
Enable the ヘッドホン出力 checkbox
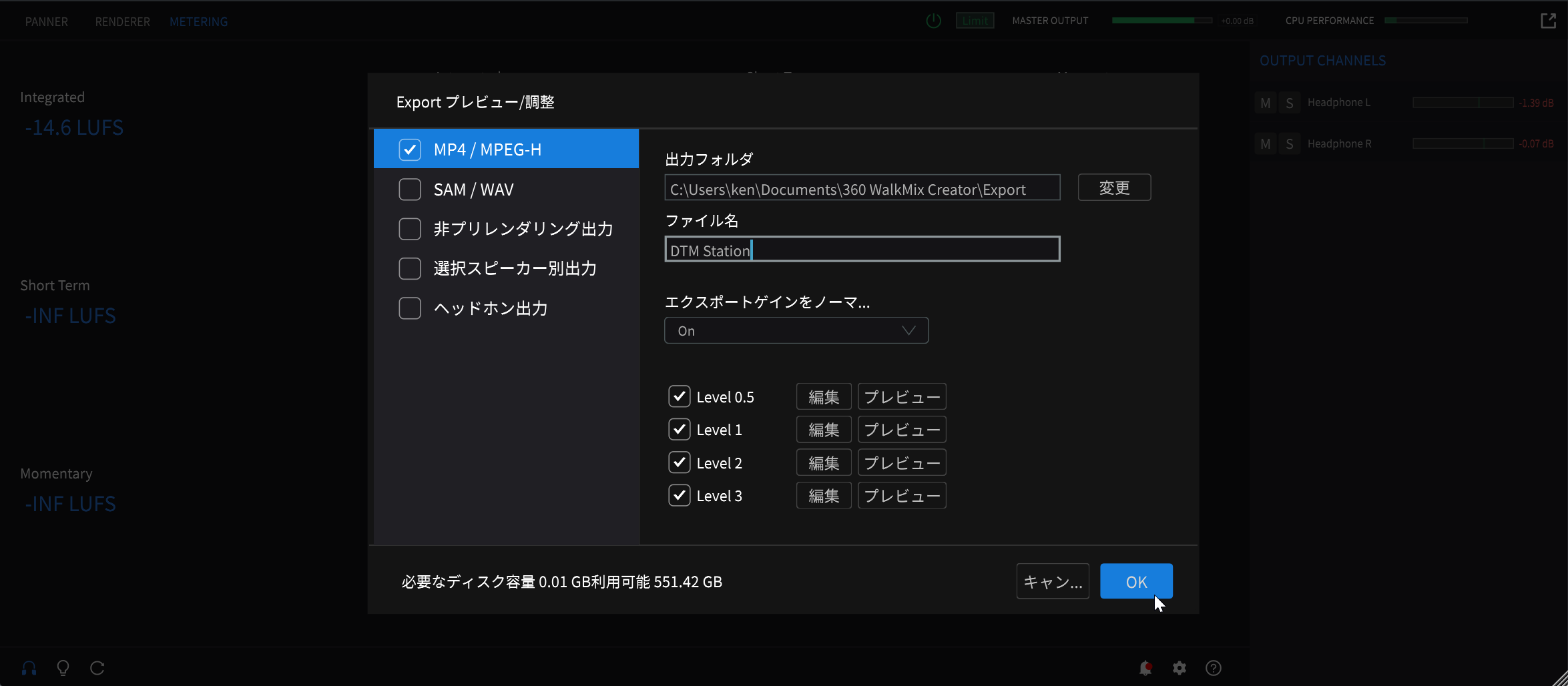(x=410, y=308)
